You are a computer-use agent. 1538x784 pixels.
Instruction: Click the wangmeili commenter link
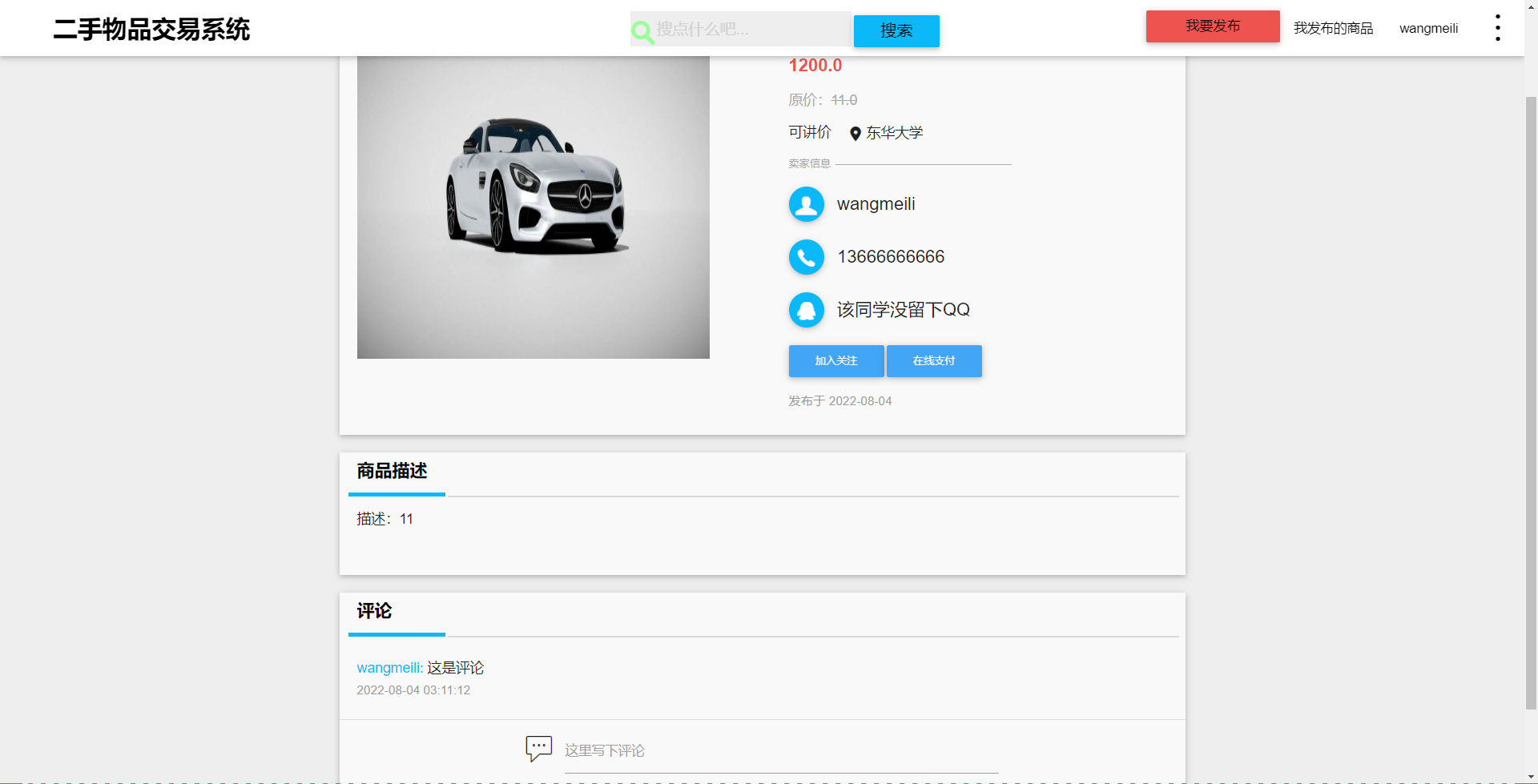tap(389, 667)
